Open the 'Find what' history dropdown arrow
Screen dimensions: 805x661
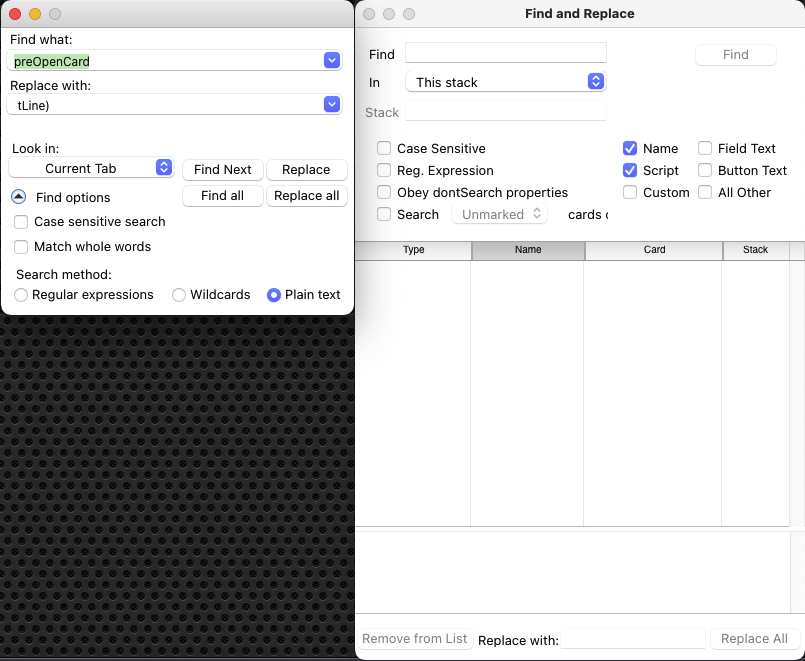pos(332,61)
